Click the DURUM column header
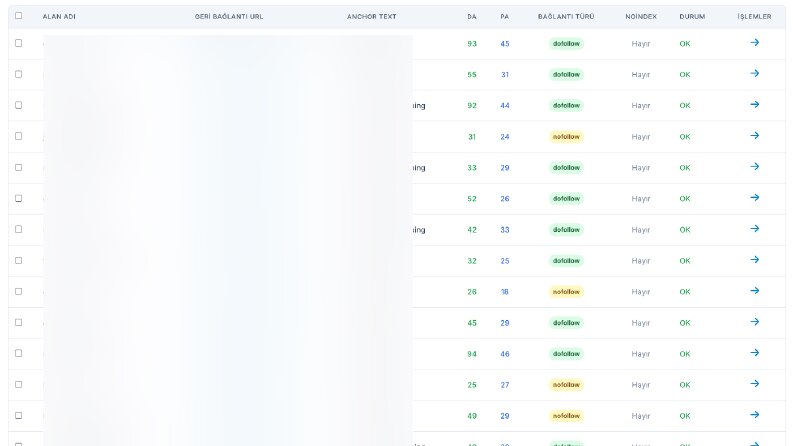Screen dimensions: 793x446 tap(692, 17)
